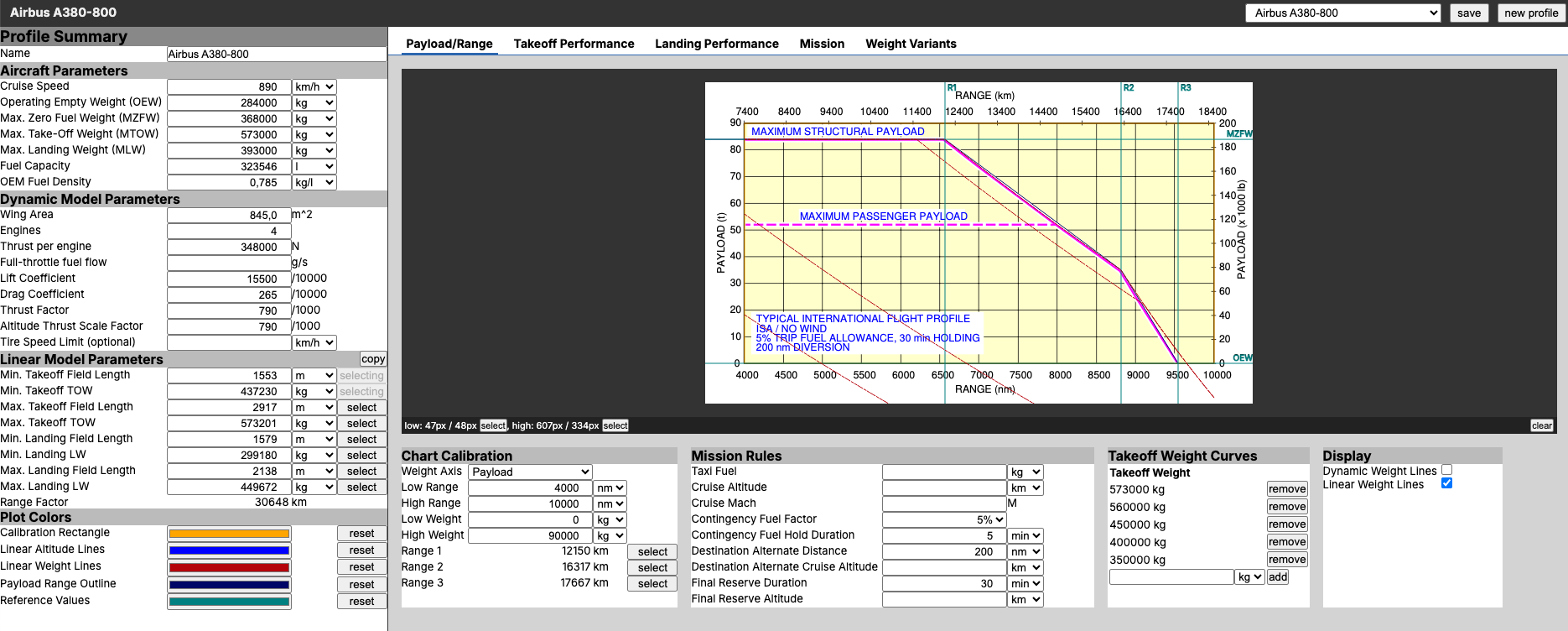Click the Taxi Fuel input field

point(943,472)
